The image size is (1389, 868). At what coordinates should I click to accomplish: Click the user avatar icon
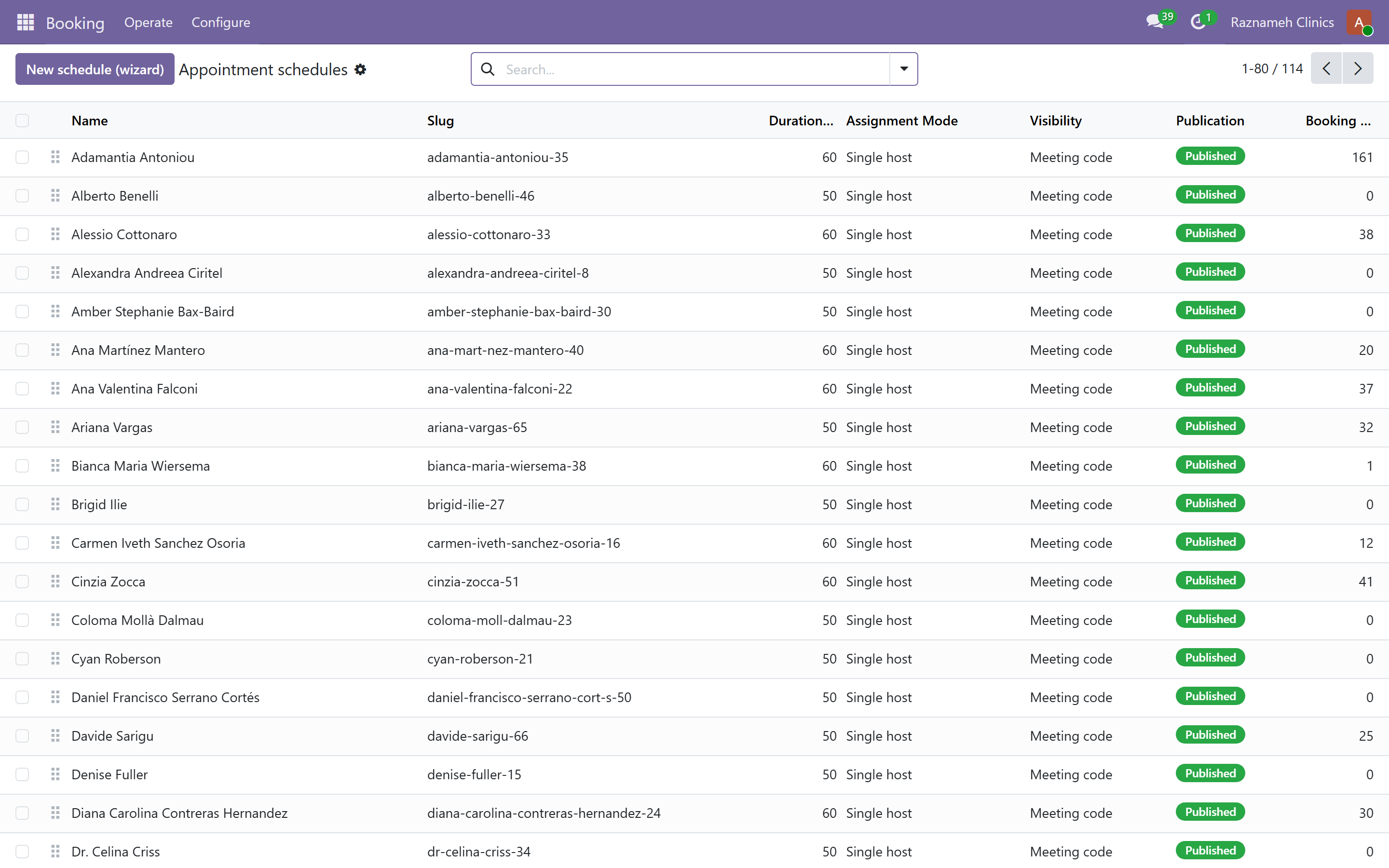pos(1359,22)
